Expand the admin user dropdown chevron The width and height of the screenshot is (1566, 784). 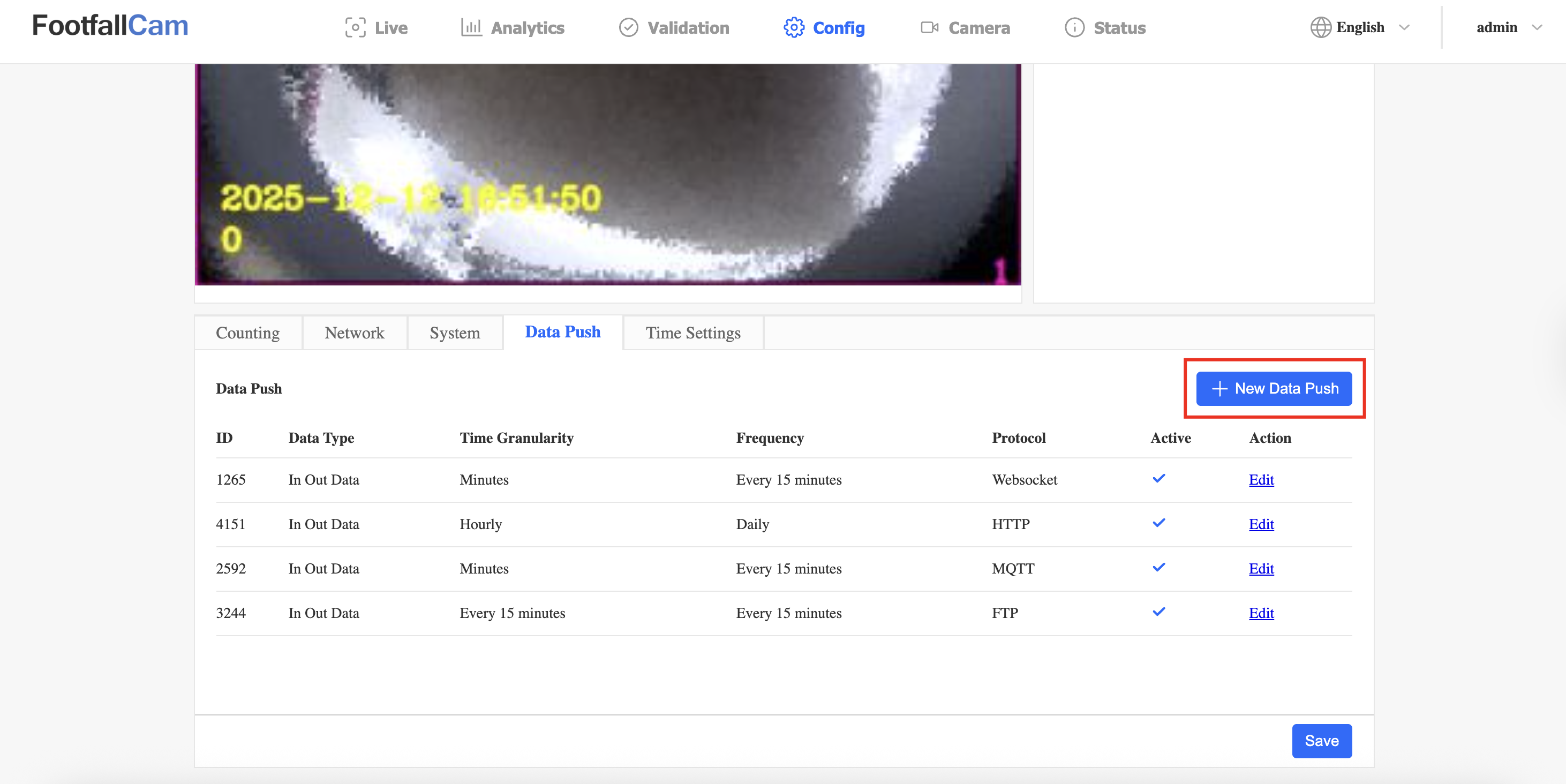[x=1537, y=28]
